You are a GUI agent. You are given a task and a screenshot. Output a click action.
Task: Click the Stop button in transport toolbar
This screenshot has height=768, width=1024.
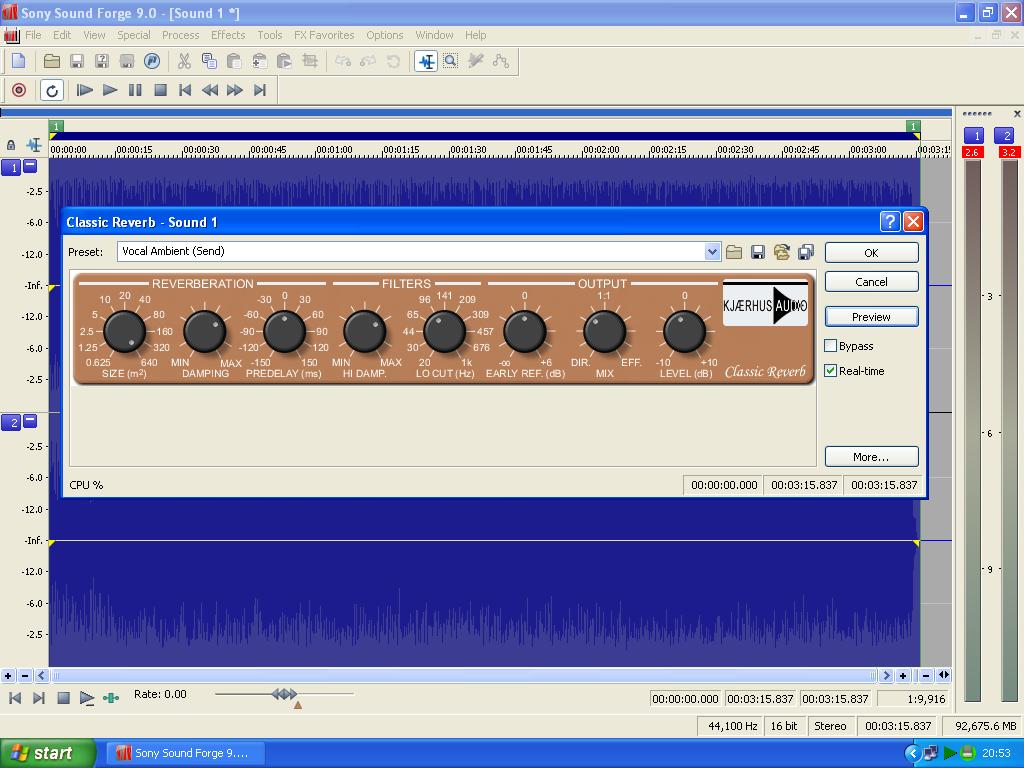click(x=160, y=90)
